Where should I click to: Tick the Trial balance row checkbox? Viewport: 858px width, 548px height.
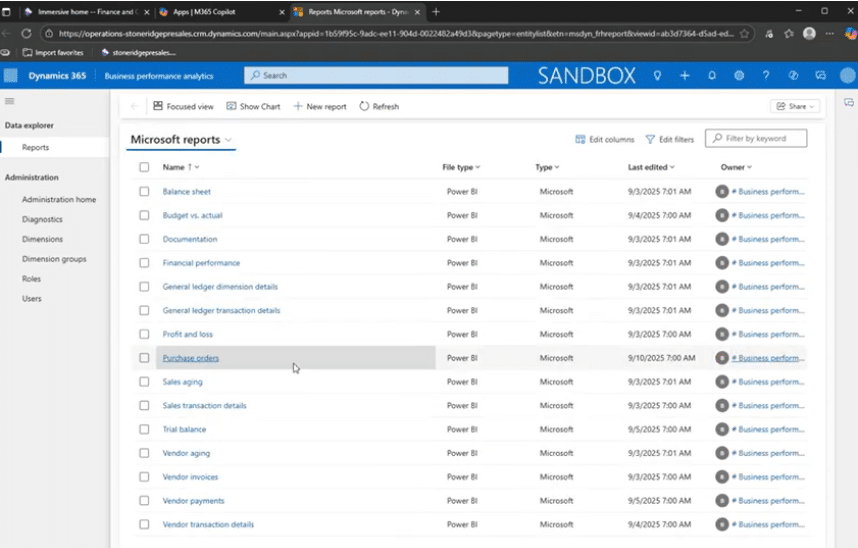144,430
